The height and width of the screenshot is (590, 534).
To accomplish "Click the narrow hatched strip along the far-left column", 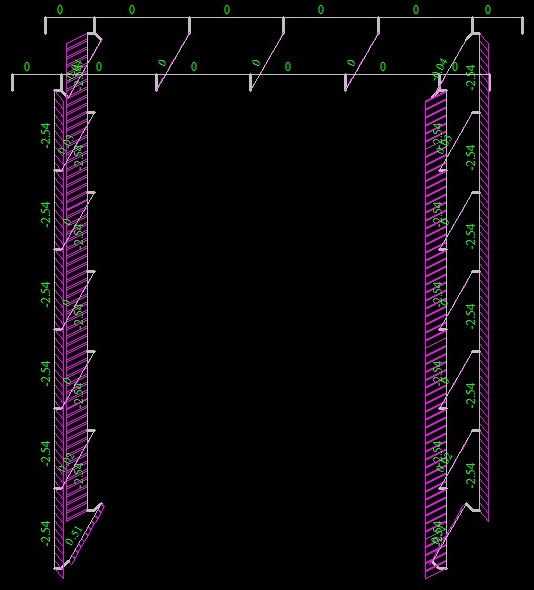I will (59, 334).
